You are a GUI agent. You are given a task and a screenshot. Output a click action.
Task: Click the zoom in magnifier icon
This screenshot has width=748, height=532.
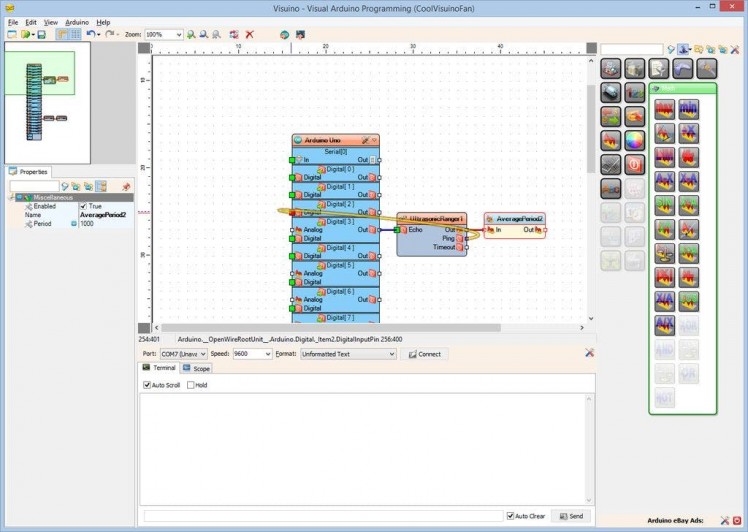point(192,34)
